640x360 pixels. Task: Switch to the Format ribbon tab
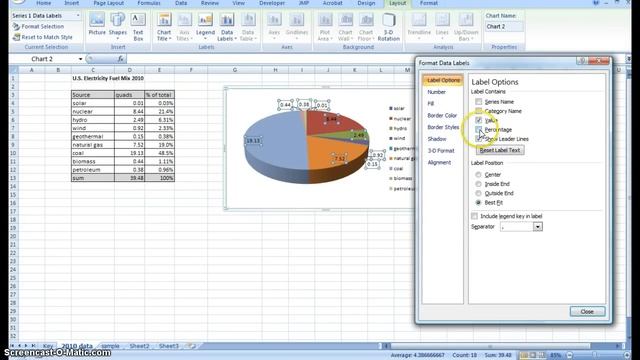coord(429,3)
